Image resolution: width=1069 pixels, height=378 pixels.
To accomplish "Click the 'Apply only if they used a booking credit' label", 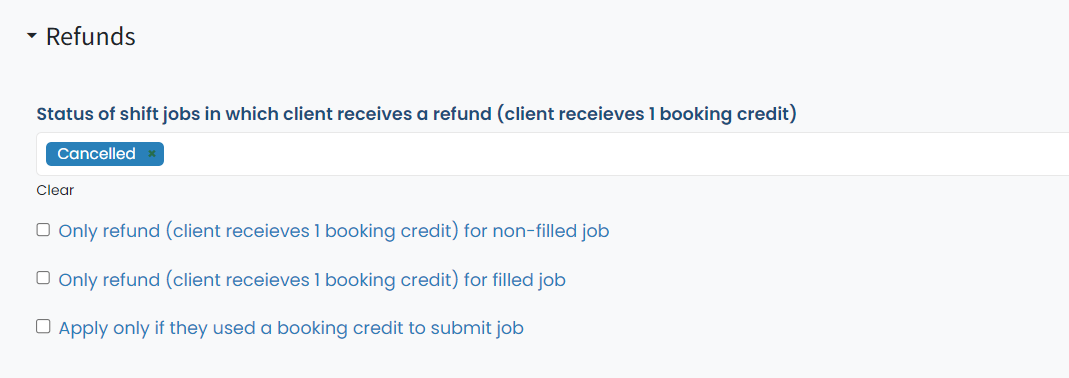I will (291, 328).
